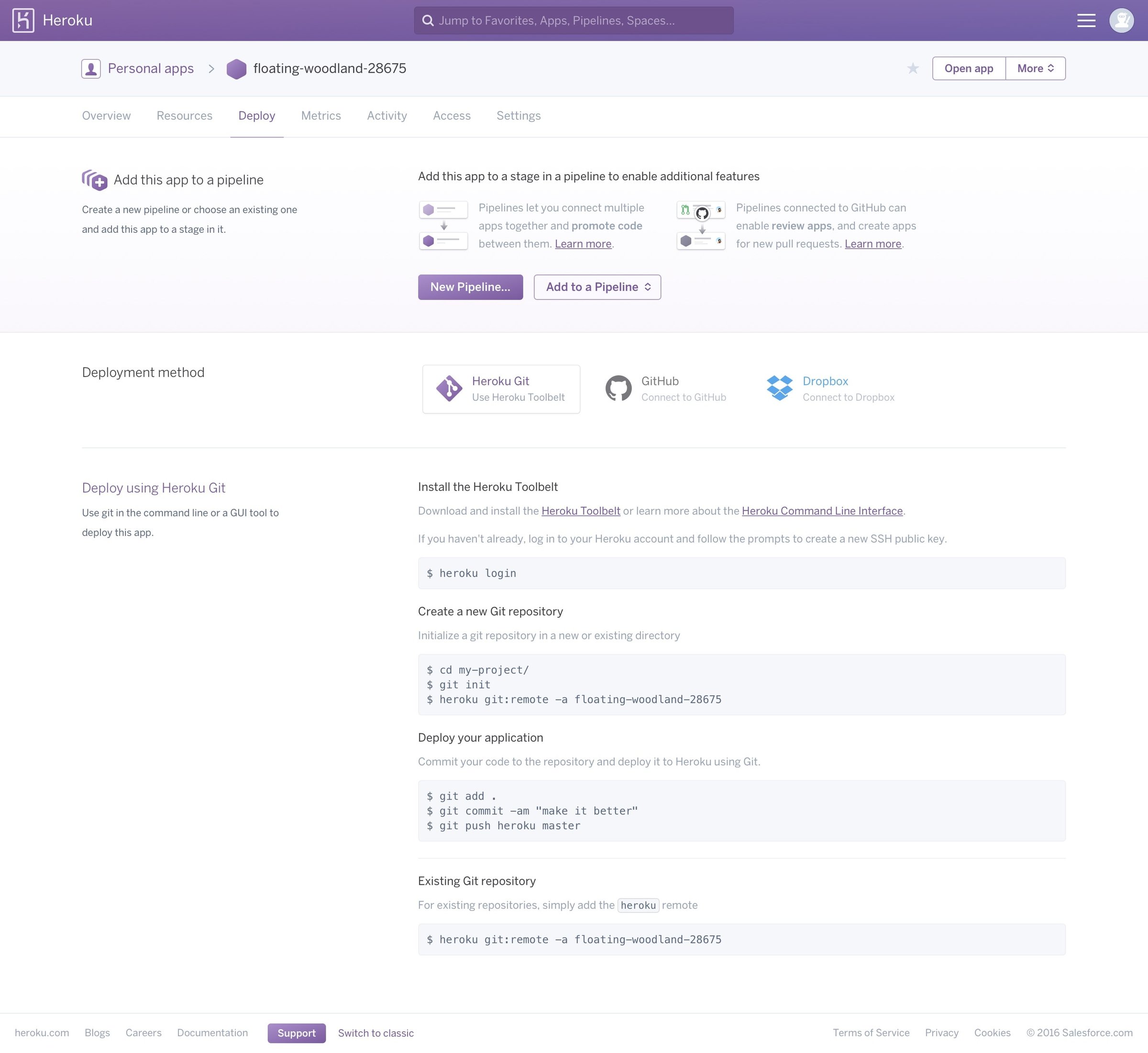Click the Deploy using Heroku Git heading
Screen dimensions: 1148x1053
[154, 488]
